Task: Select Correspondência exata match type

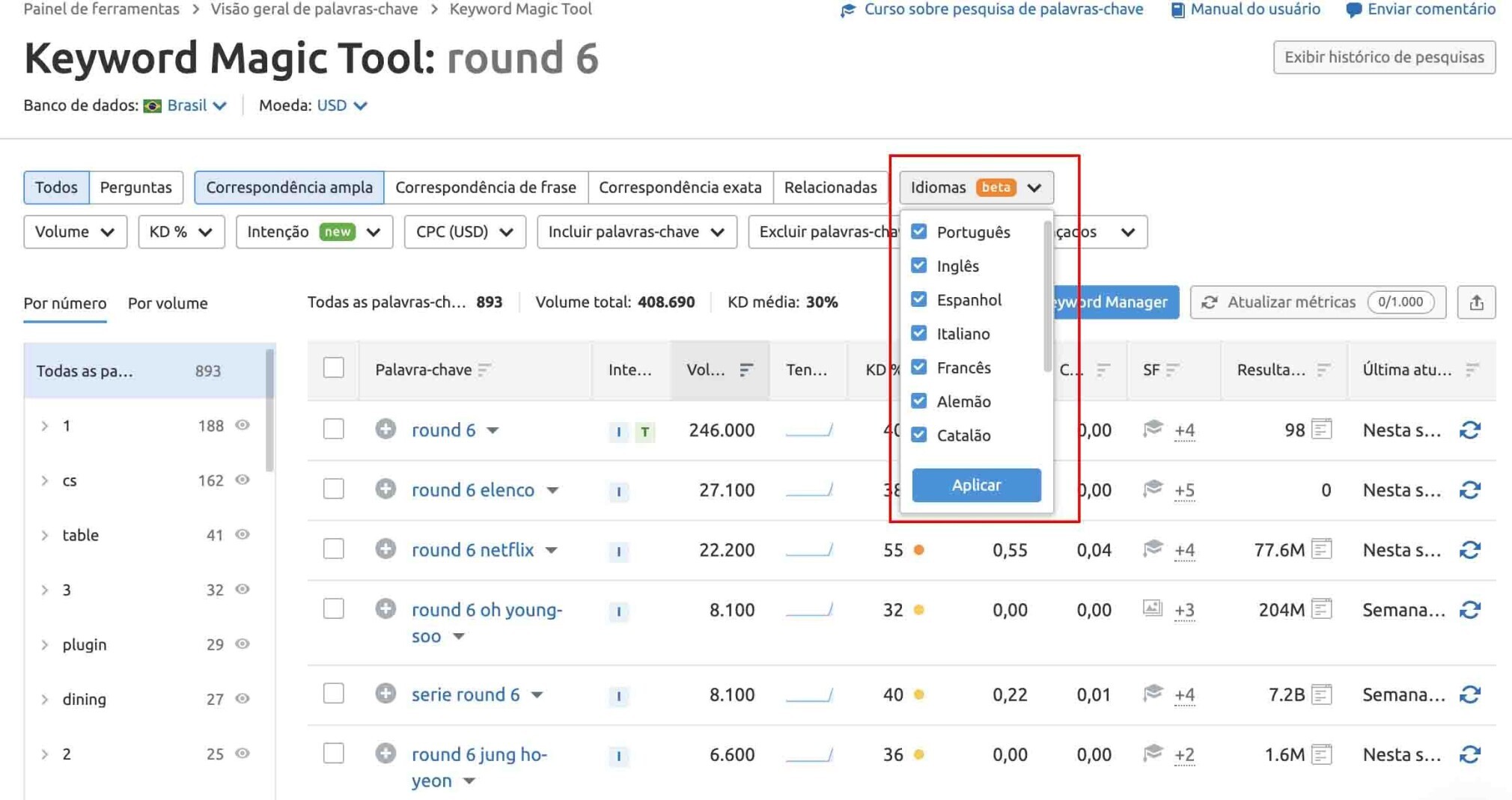Action: coord(680,187)
